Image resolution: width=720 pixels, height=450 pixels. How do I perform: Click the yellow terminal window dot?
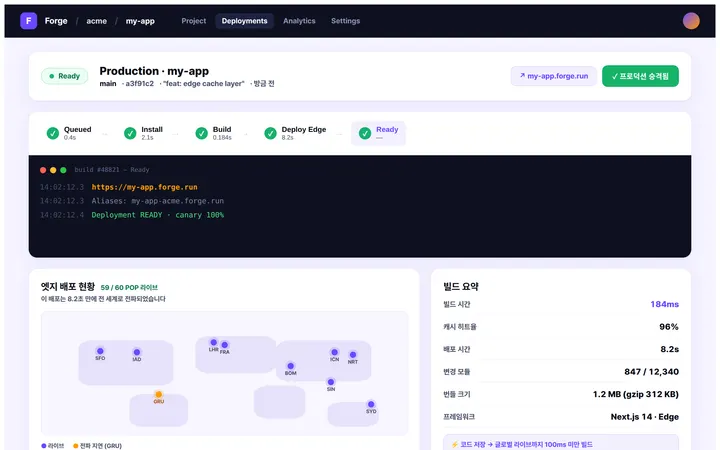(x=53, y=170)
